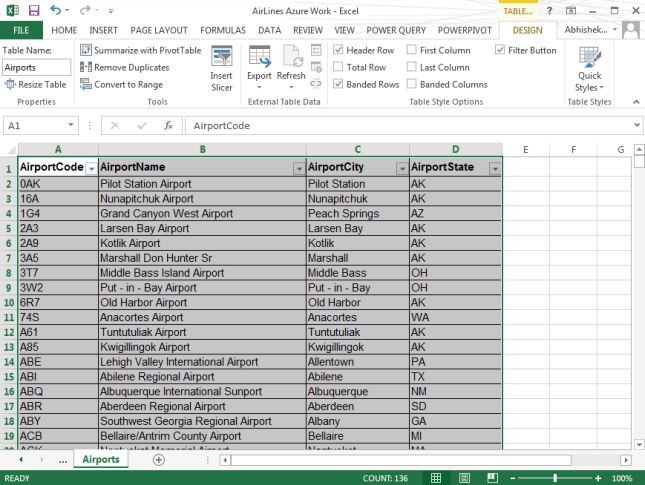The height and width of the screenshot is (485, 645).
Task: Click the Unlink icon in External Table Data
Action: point(316,84)
